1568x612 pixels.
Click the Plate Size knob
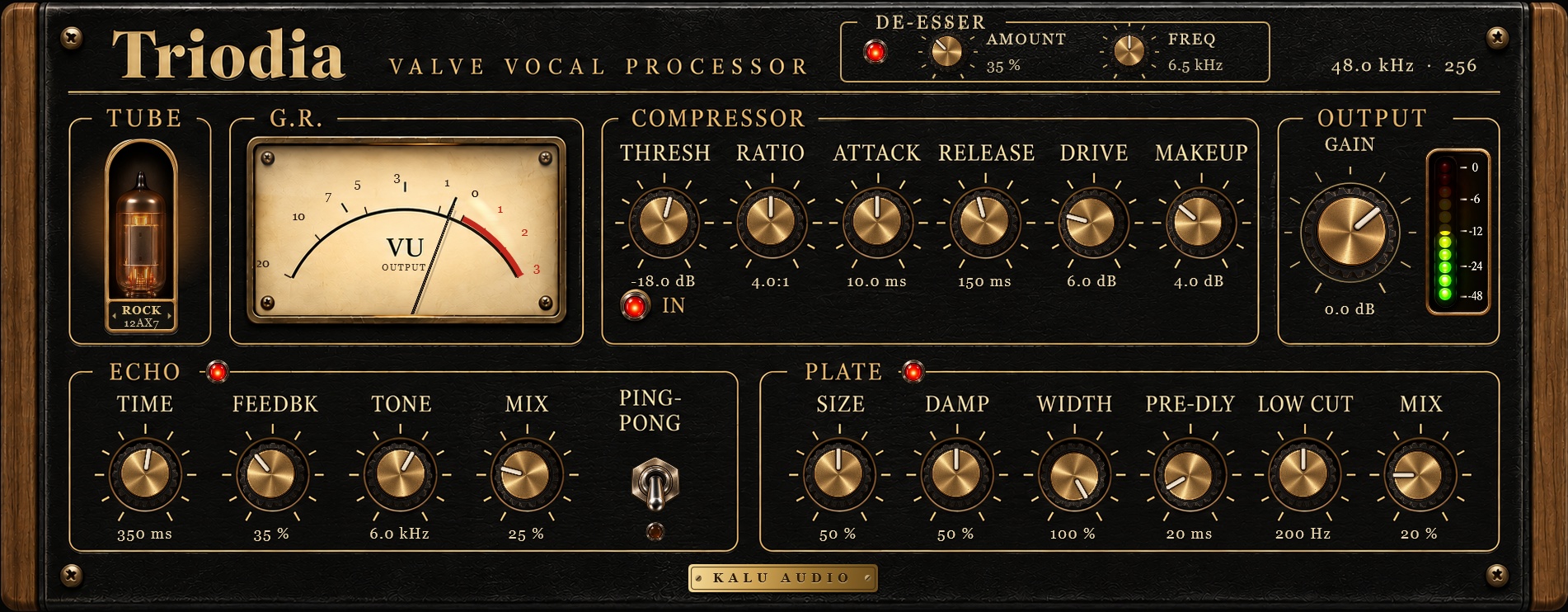(839, 474)
